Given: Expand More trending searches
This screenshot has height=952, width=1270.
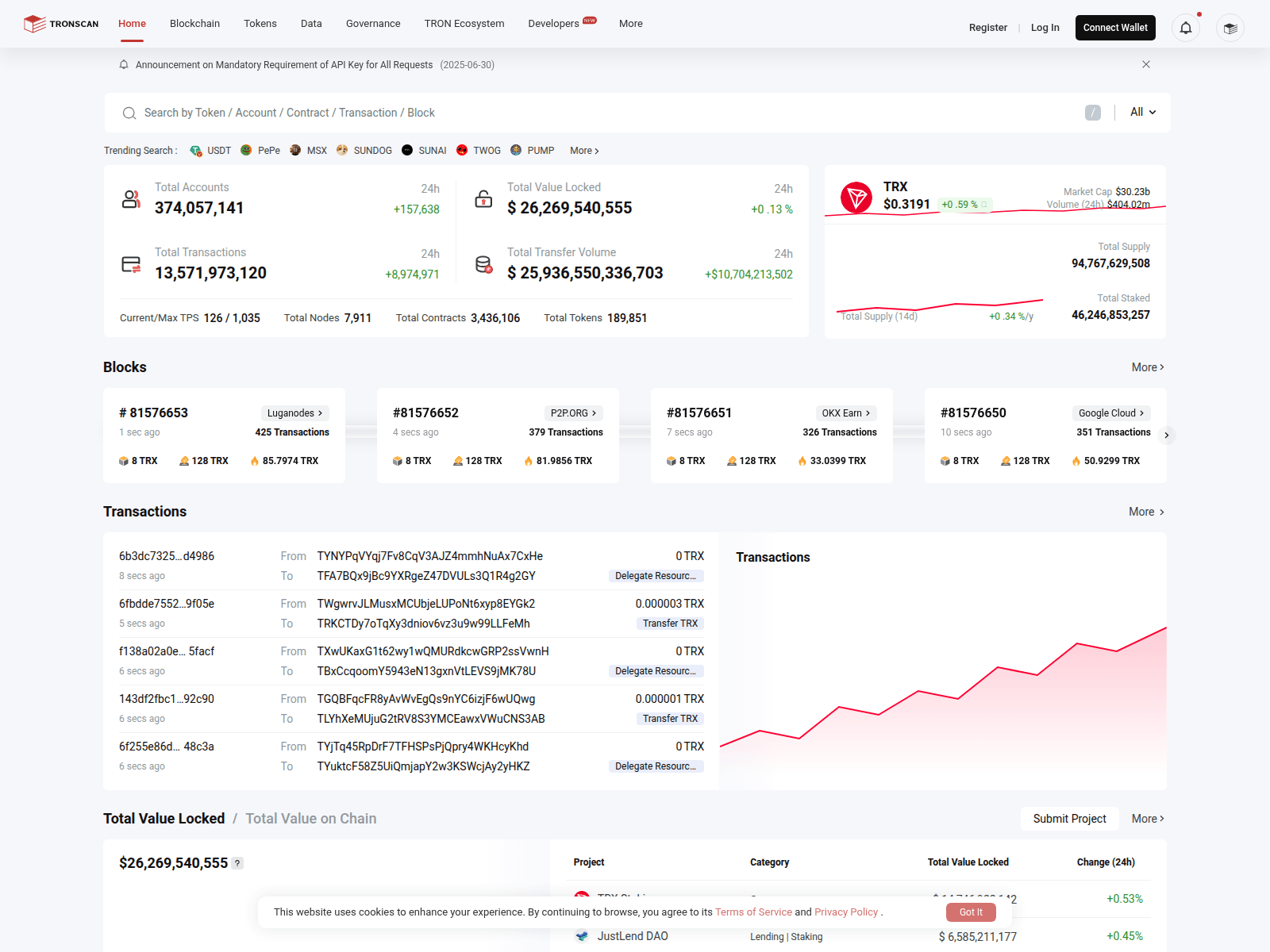Looking at the screenshot, I should pyautogui.click(x=584, y=151).
